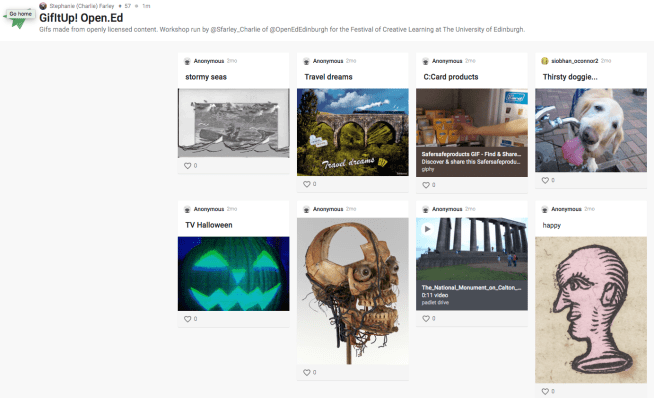Click the Go home Padlet logo
The width and height of the screenshot is (654, 398).
(18, 19)
